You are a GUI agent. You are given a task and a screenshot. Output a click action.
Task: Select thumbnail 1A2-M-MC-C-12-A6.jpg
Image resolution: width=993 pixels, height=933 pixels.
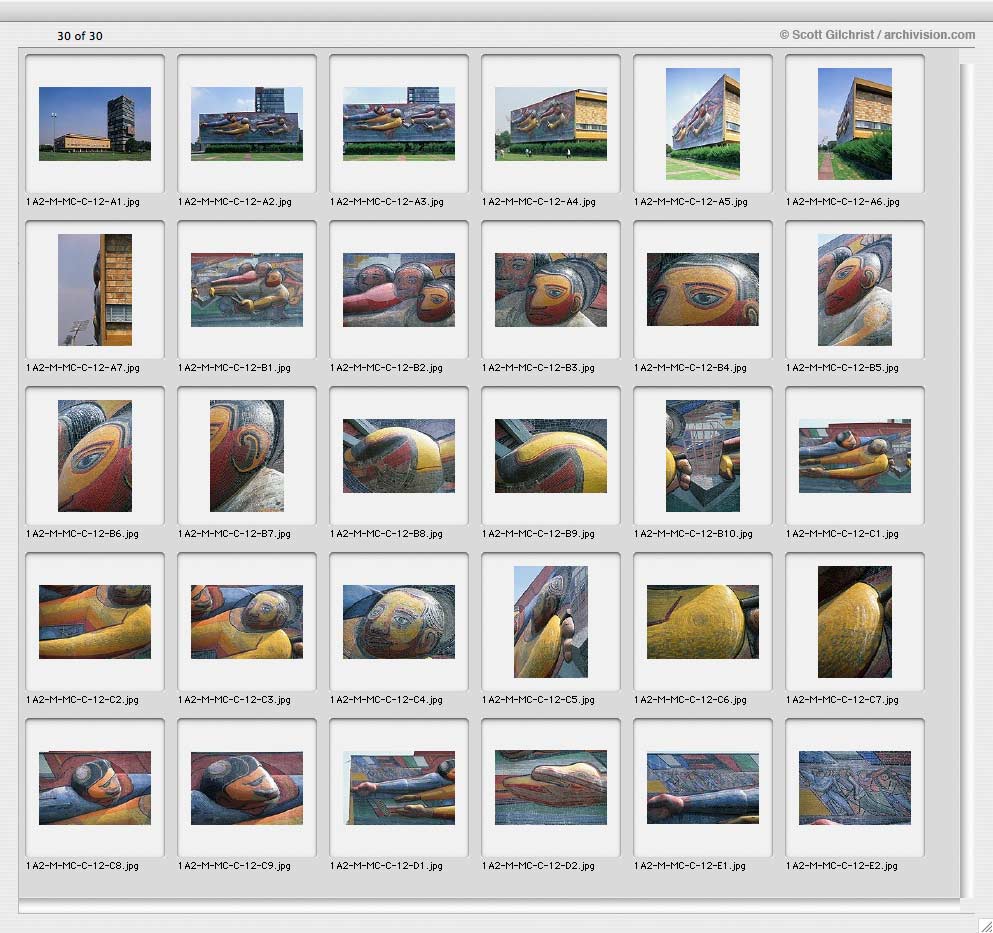855,124
